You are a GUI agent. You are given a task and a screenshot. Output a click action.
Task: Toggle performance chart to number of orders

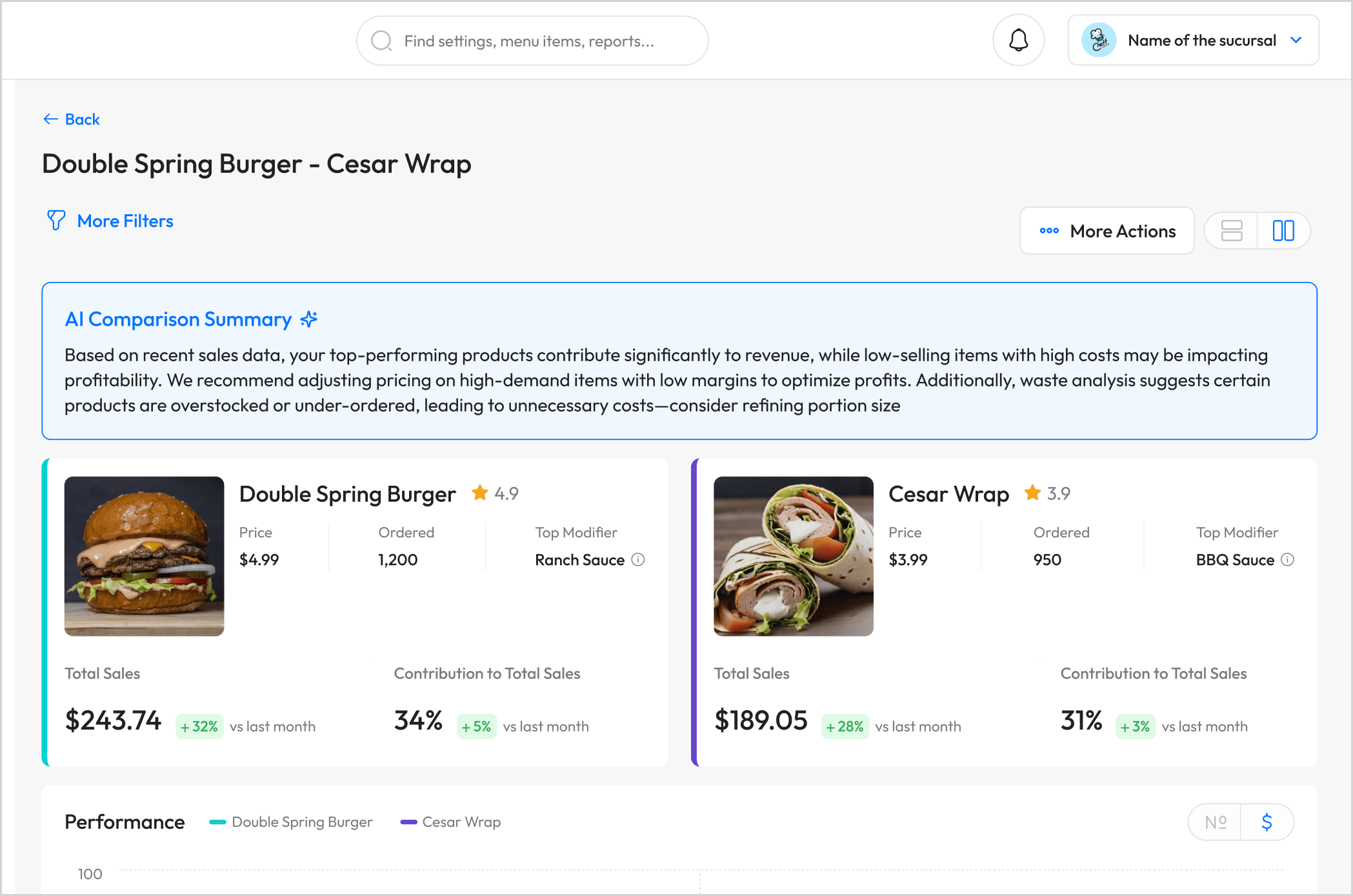click(x=1215, y=822)
